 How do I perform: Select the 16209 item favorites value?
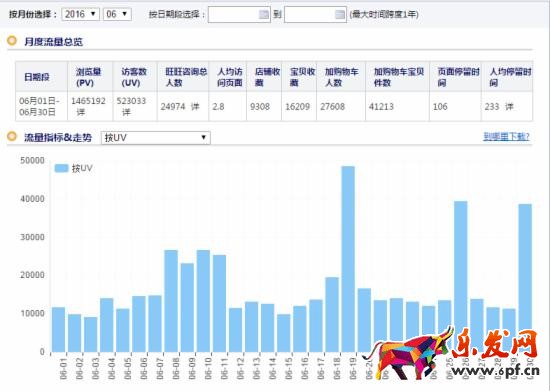click(297, 107)
